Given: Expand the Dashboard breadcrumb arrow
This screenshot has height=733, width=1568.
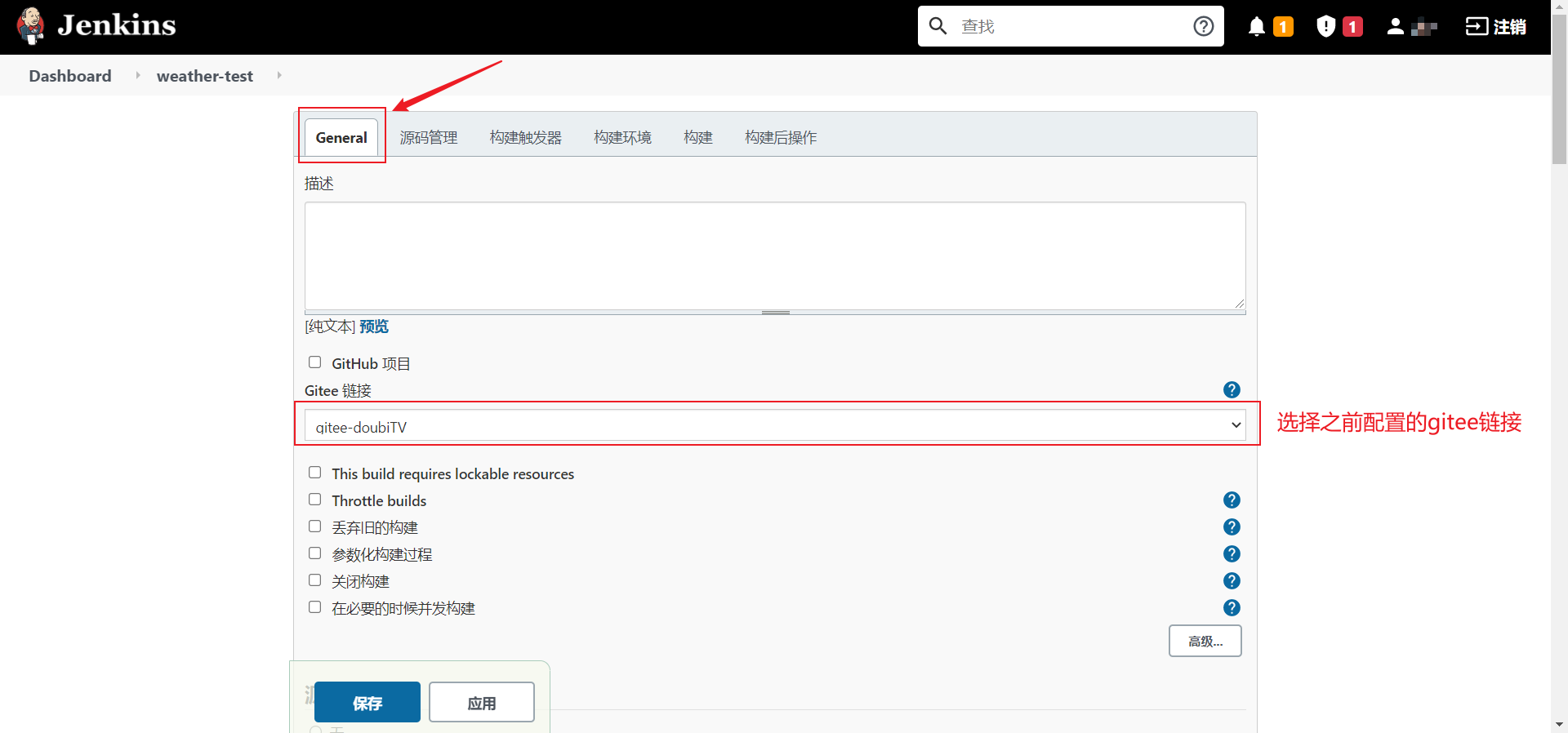Looking at the screenshot, I should tap(137, 75).
